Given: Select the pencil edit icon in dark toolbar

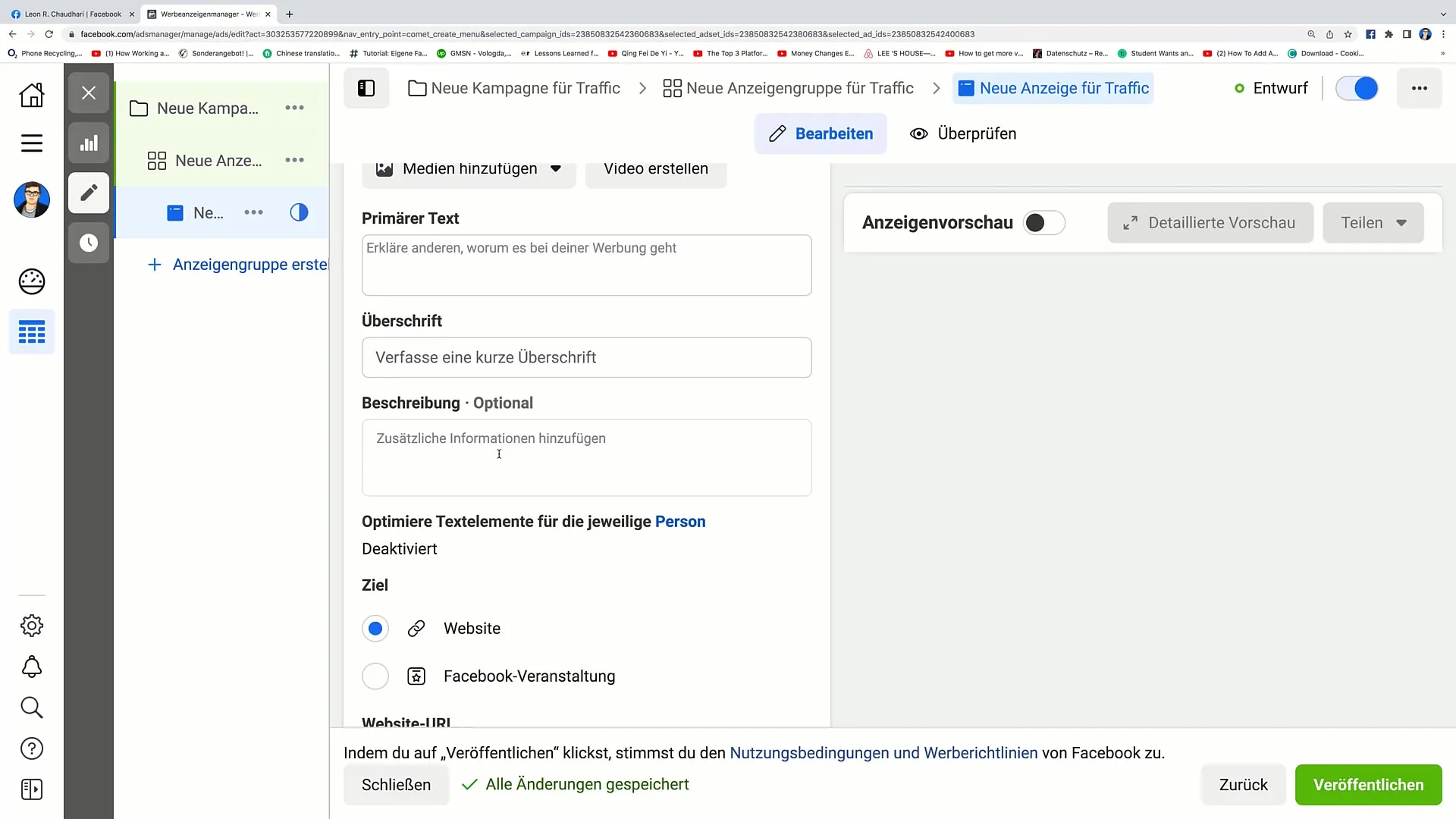Looking at the screenshot, I should 89,193.
